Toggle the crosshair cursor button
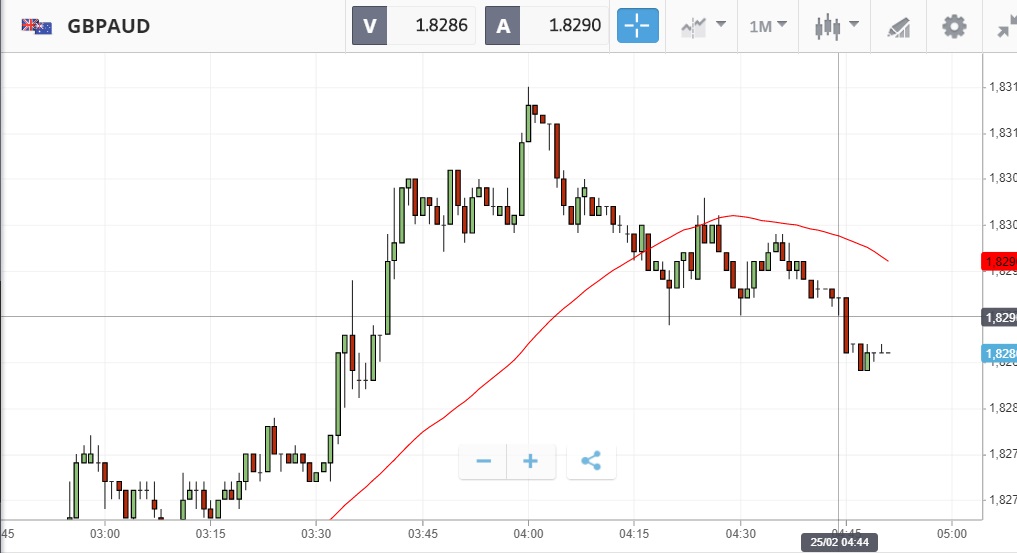The height and width of the screenshot is (553, 1017). coord(638,26)
